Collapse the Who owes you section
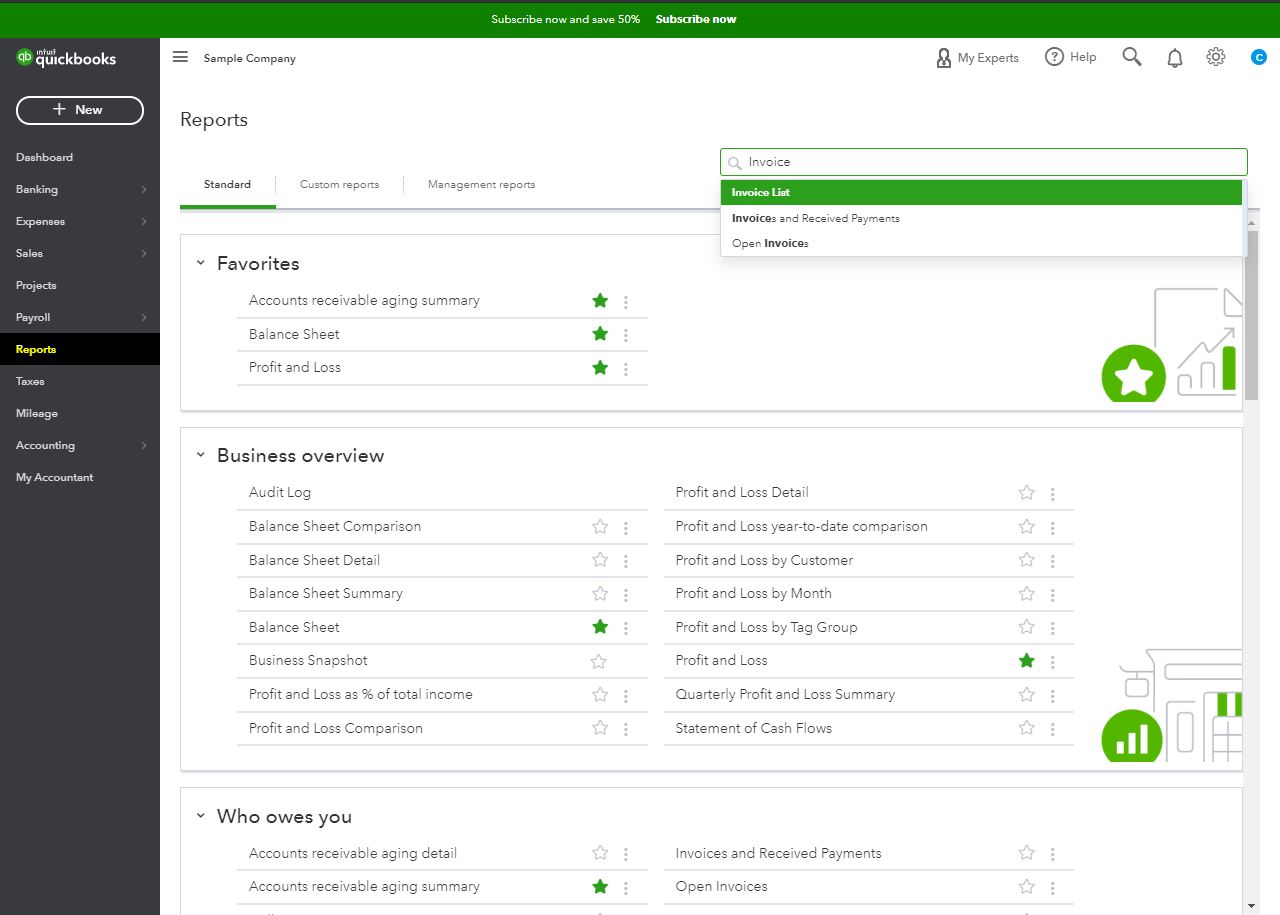Viewport: 1280px width, 915px height. (200, 816)
